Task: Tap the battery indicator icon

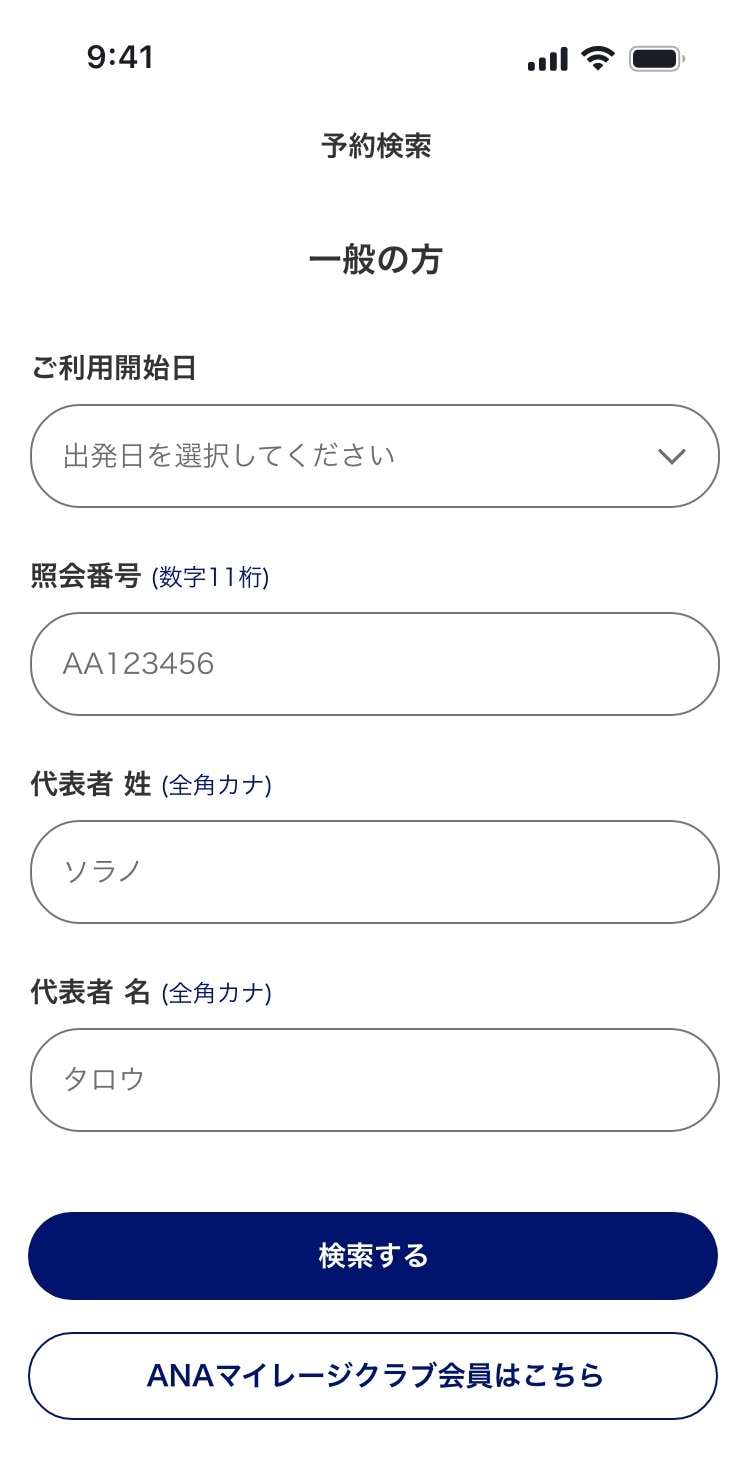Action: [x=656, y=59]
